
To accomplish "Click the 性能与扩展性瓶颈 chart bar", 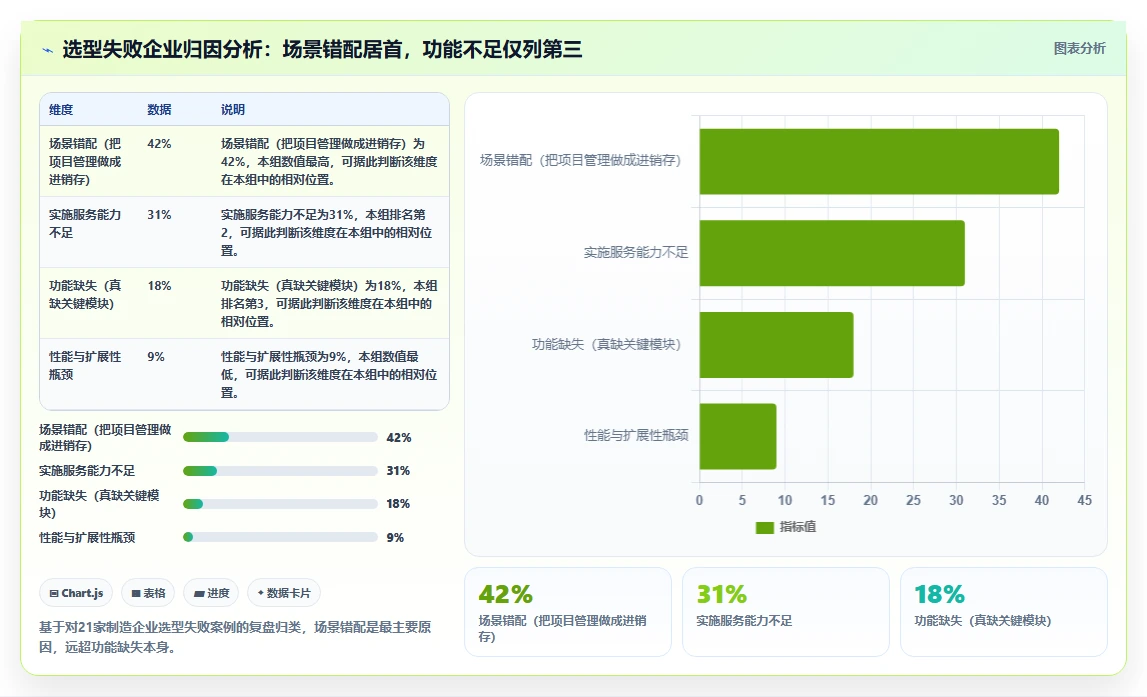I will [x=738, y=437].
